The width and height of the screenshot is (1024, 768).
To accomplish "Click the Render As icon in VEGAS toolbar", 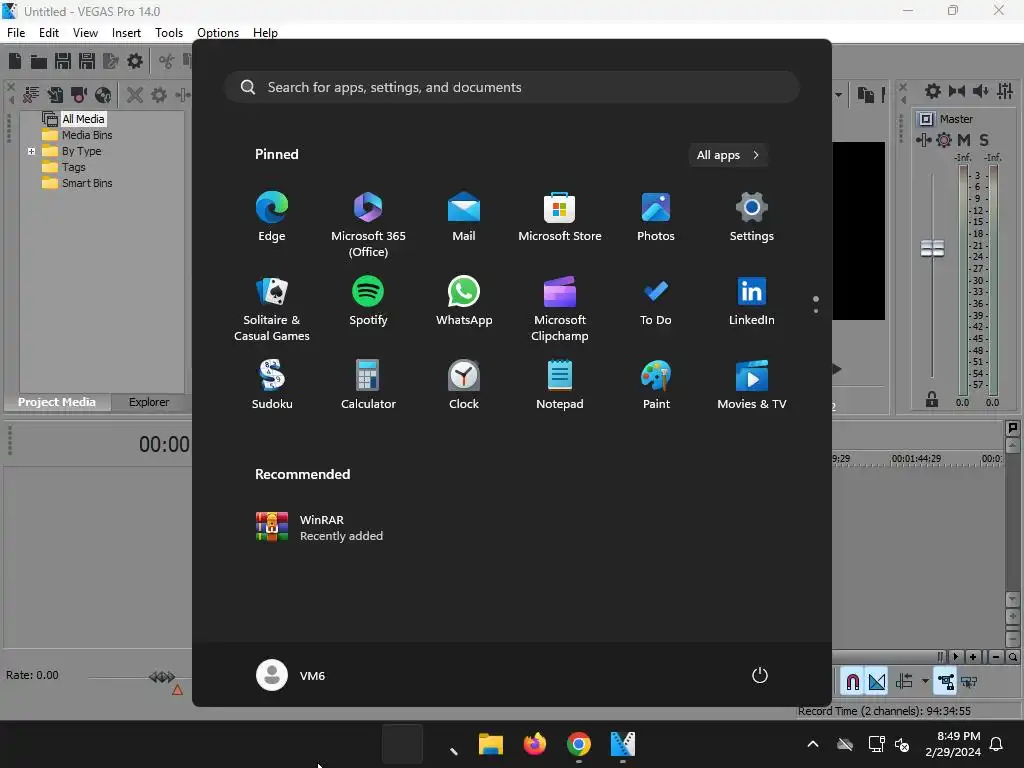I will pyautogui.click(x=111, y=61).
